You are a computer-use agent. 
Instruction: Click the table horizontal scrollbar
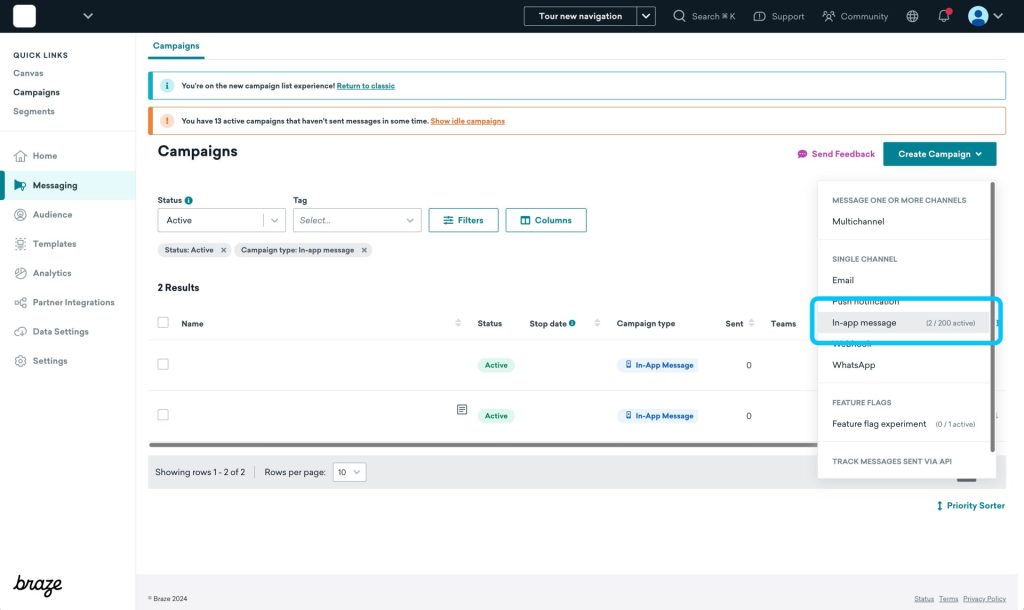coord(483,445)
